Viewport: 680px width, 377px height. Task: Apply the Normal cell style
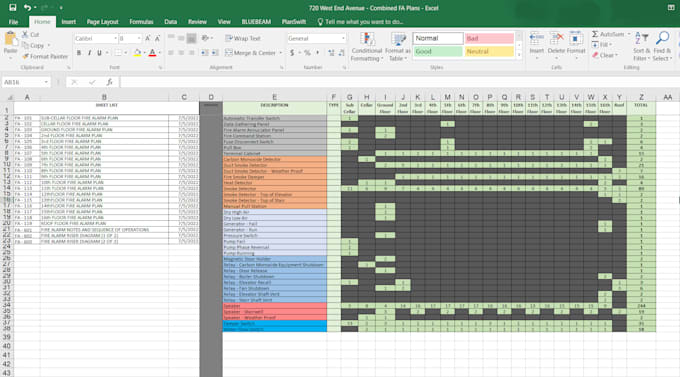(438, 38)
